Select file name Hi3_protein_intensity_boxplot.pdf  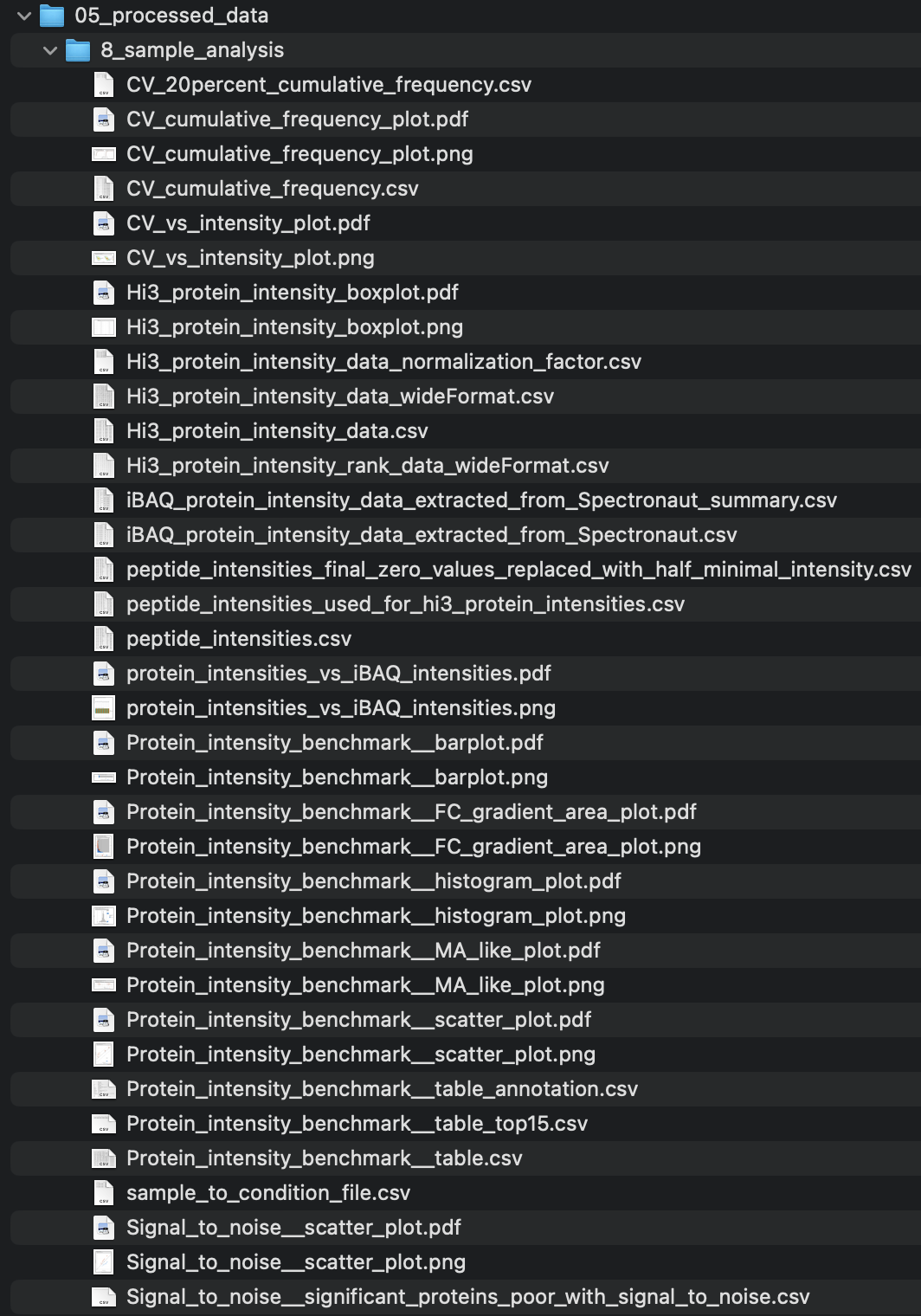[x=293, y=293]
